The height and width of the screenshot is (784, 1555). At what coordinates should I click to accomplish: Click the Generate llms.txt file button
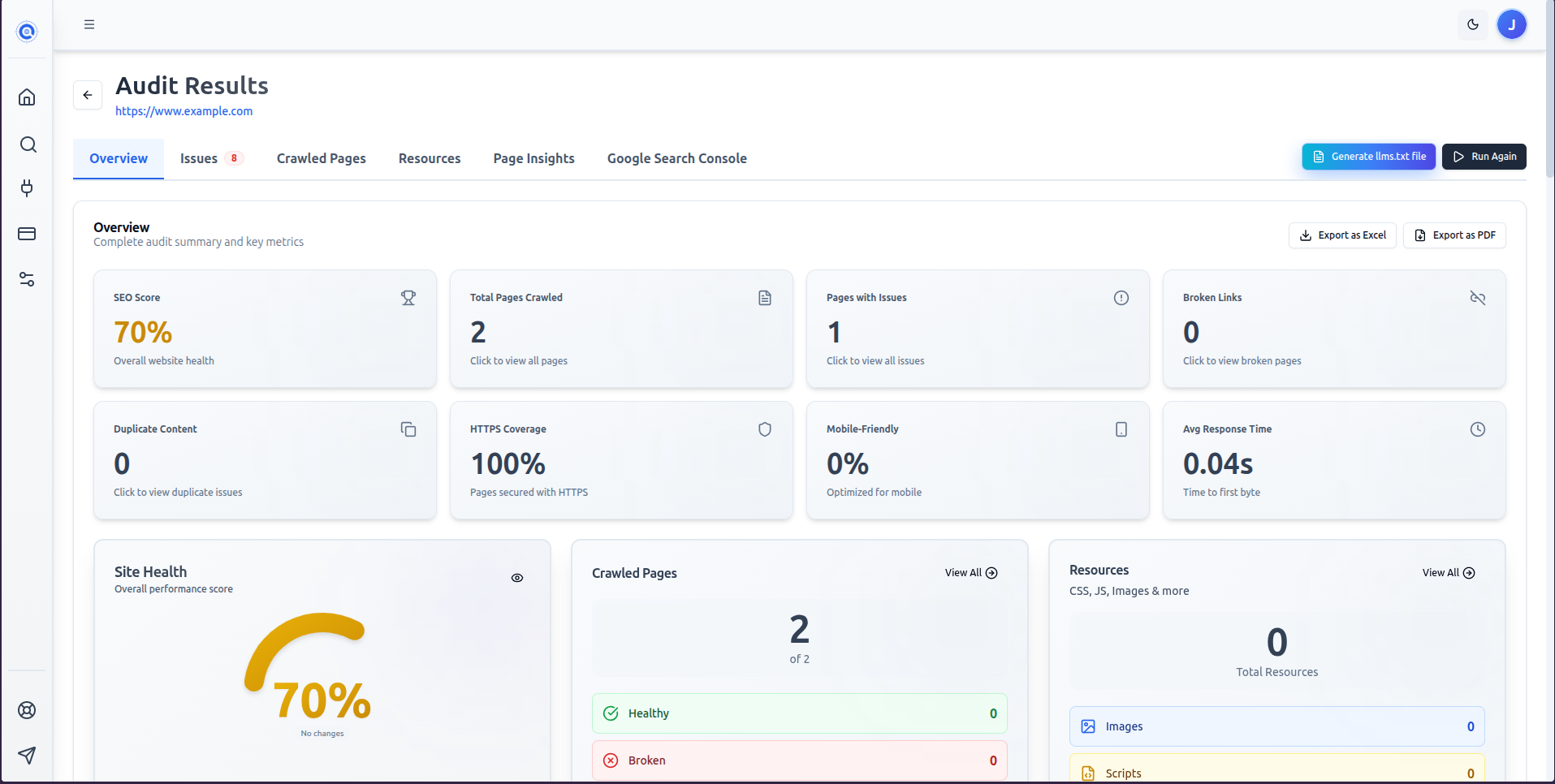coord(1367,156)
